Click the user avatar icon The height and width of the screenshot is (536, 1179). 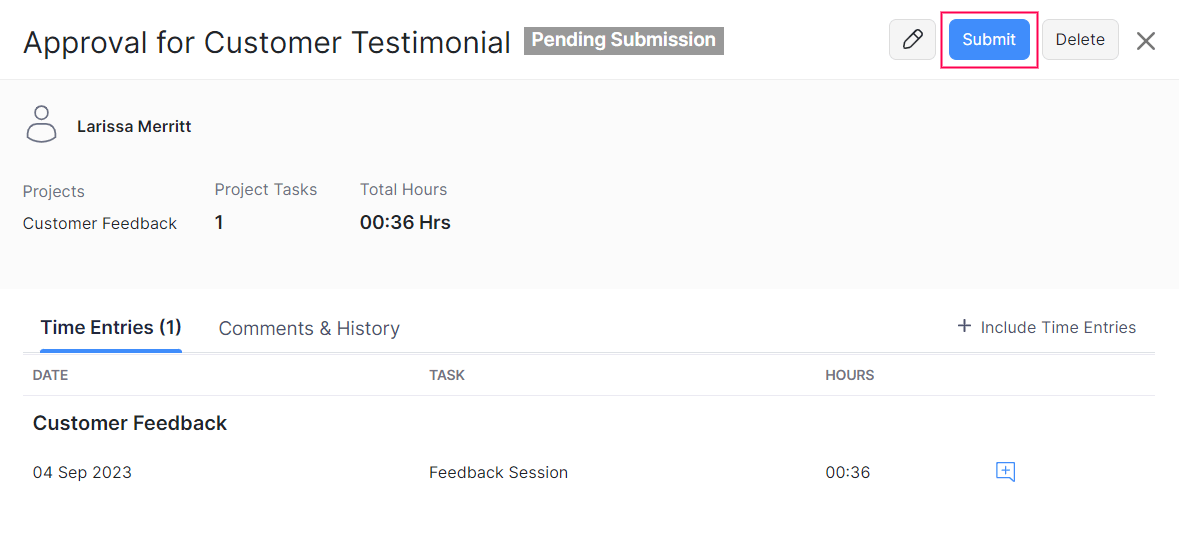41,125
